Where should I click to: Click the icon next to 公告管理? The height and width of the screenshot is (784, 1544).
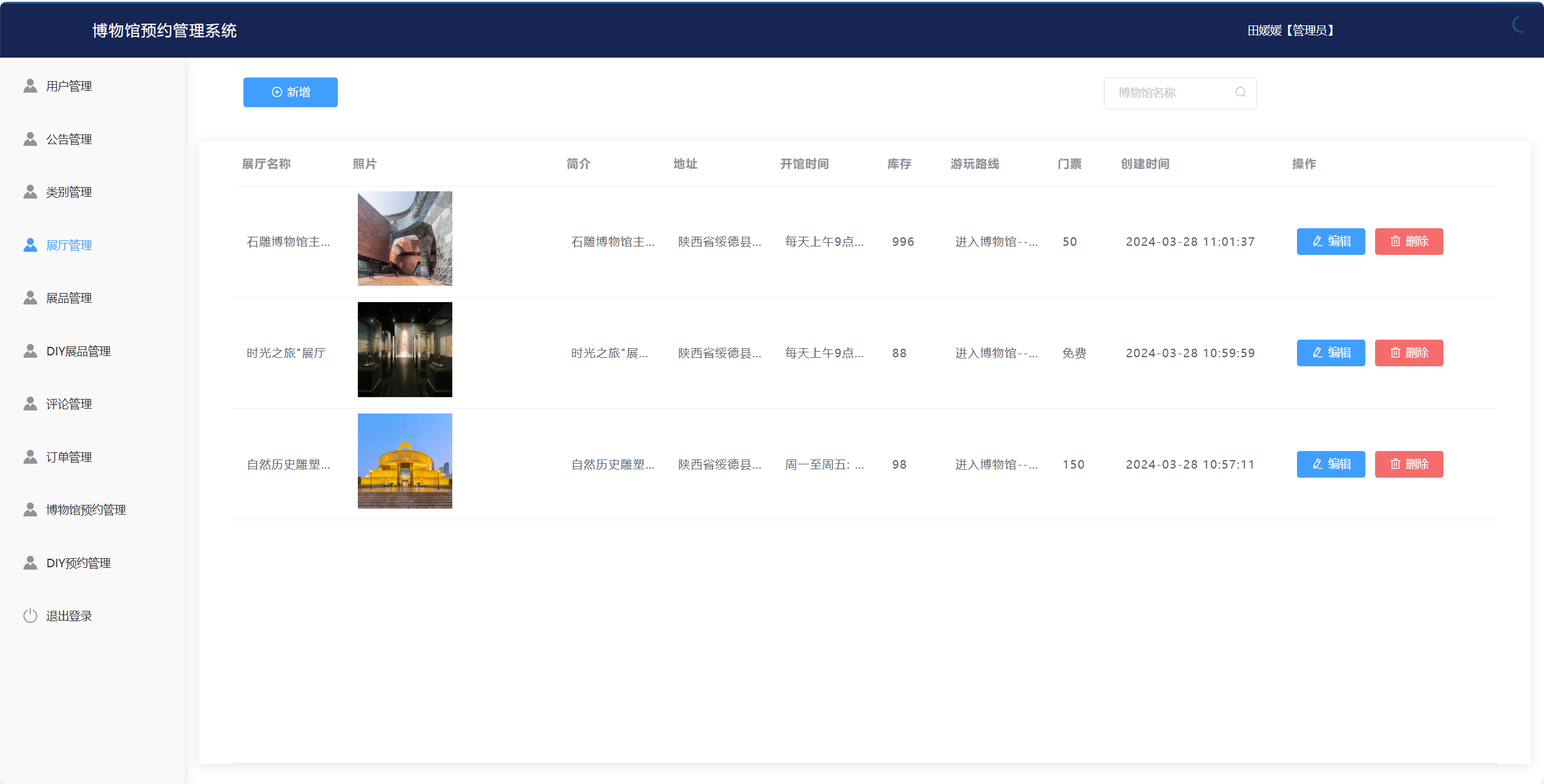pyautogui.click(x=30, y=139)
